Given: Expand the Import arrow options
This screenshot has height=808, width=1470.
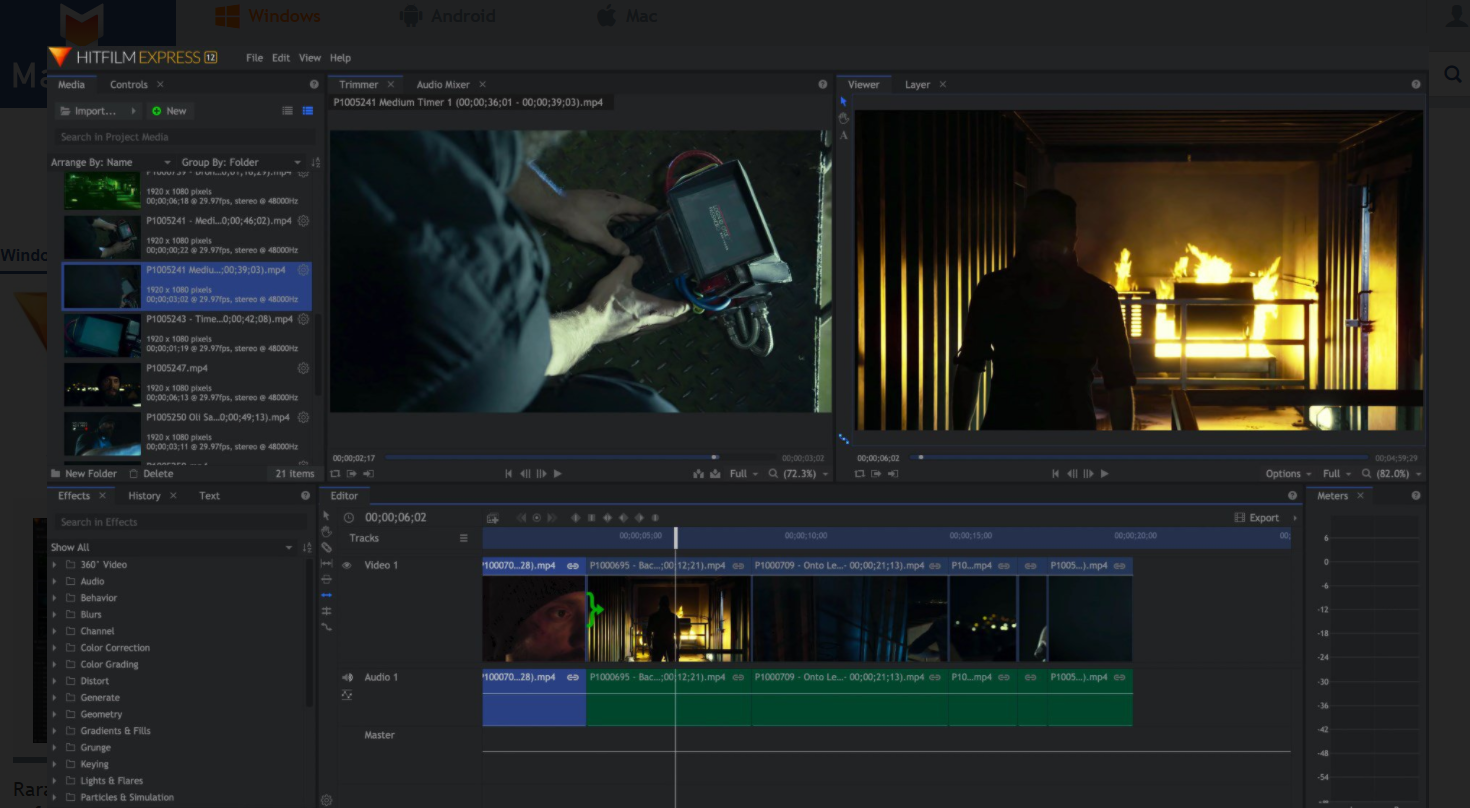Looking at the screenshot, I should pos(134,111).
